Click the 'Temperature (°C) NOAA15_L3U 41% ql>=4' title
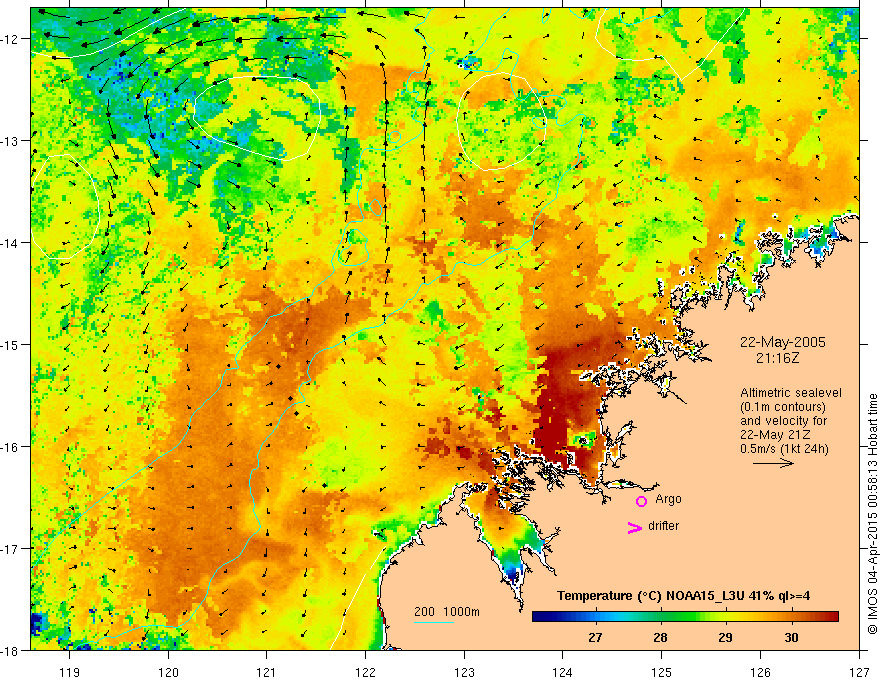This screenshot has height=680, width=880. 683,596
